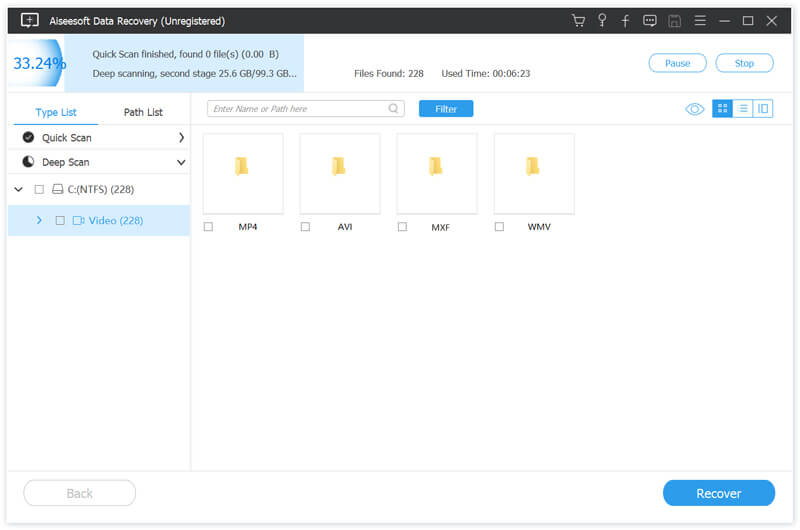Viewport: 800px width, 530px height.
Task: Switch to the Path List tab
Action: point(143,112)
